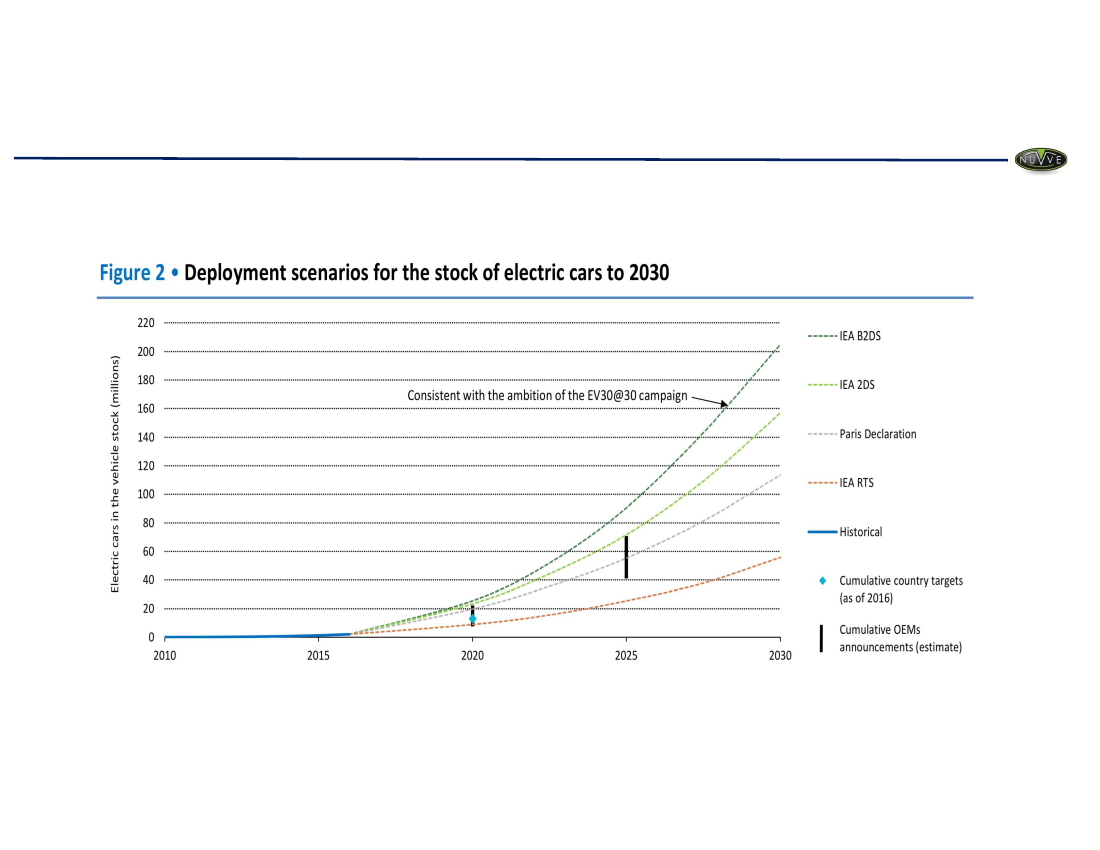This screenshot has height=850, width=1100.
Task: Click the Cumulative OEMs announcements legend text
Action: tap(900, 638)
